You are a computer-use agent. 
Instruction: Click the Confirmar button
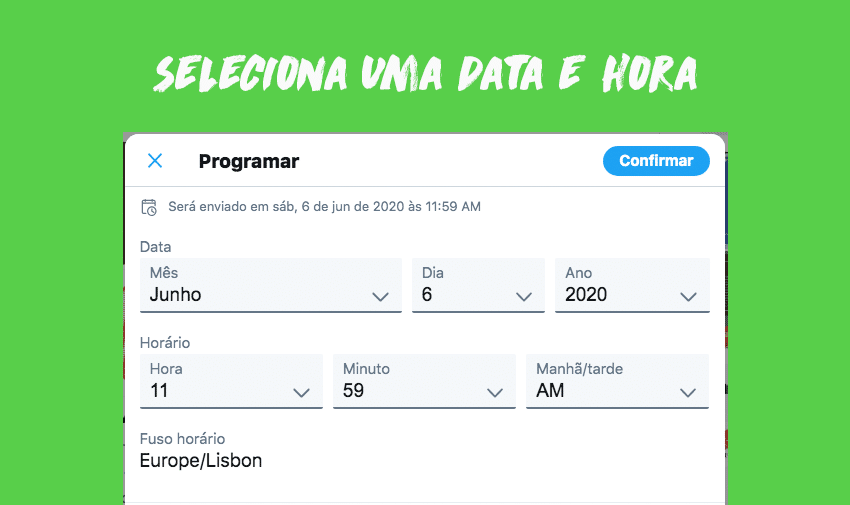pyautogui.click(x=656, y=161)
